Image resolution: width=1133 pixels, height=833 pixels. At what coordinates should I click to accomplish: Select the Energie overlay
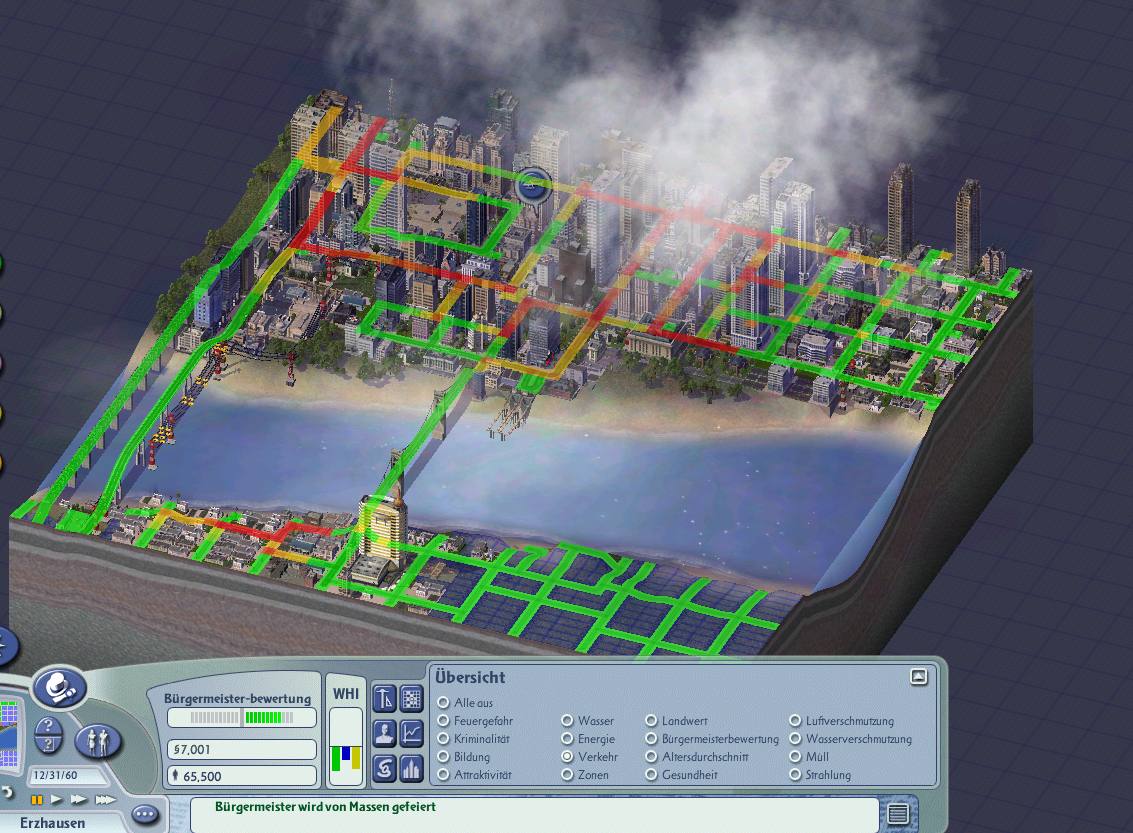coord(567,738)
